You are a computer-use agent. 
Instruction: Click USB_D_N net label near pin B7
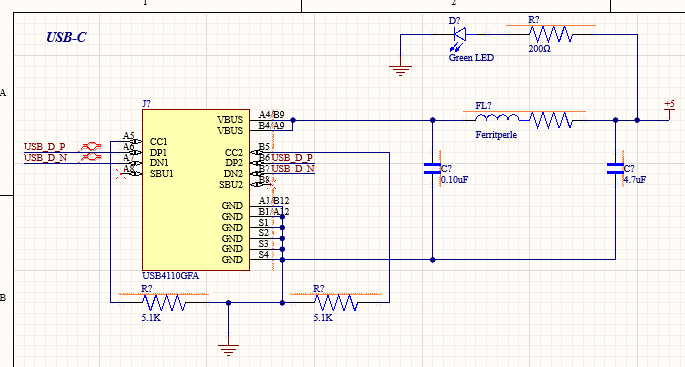tap(293, 169)
